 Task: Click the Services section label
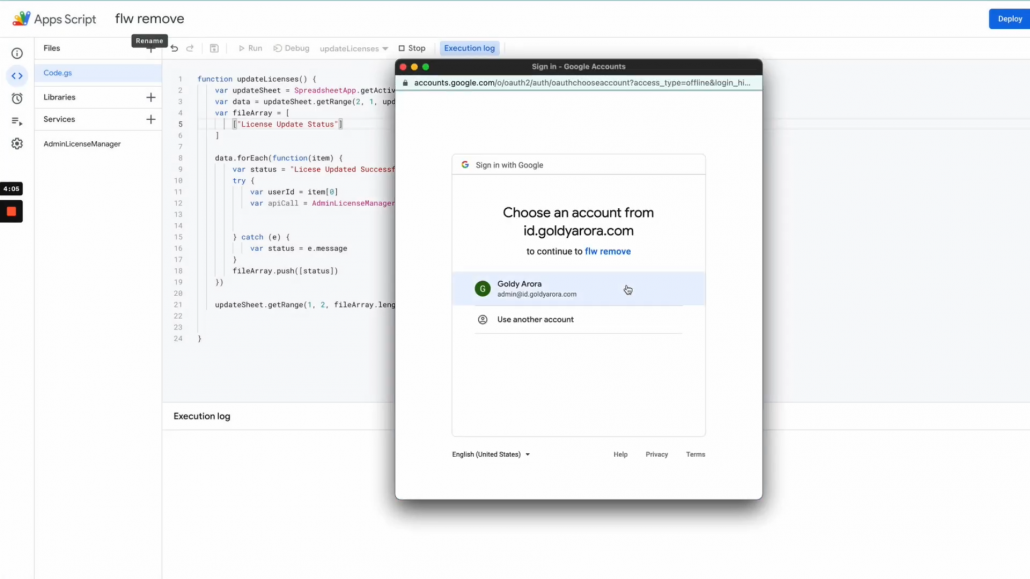point(59,120)
